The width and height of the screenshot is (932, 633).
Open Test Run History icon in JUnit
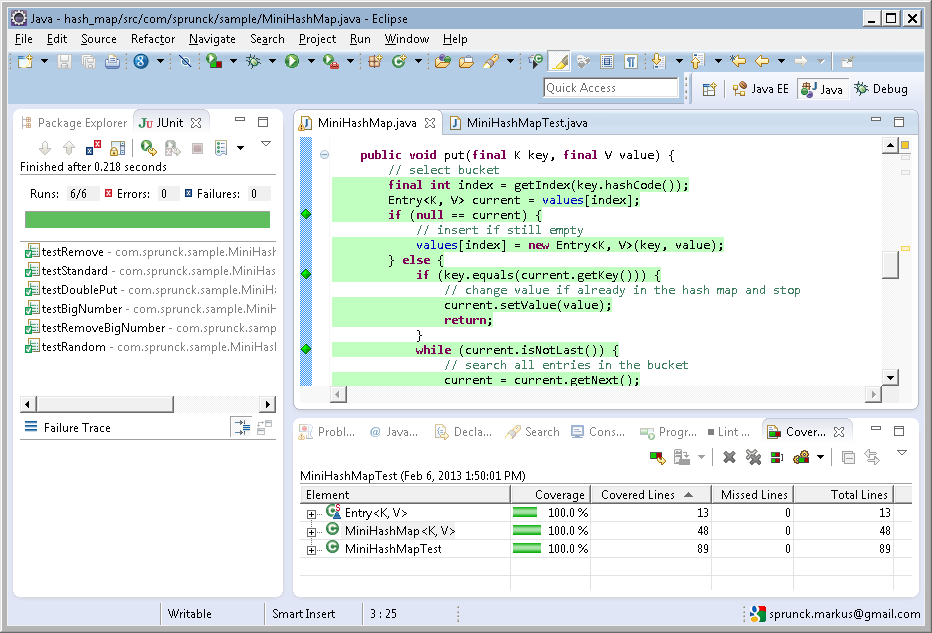pyautogui.click(x=221, y=147)
